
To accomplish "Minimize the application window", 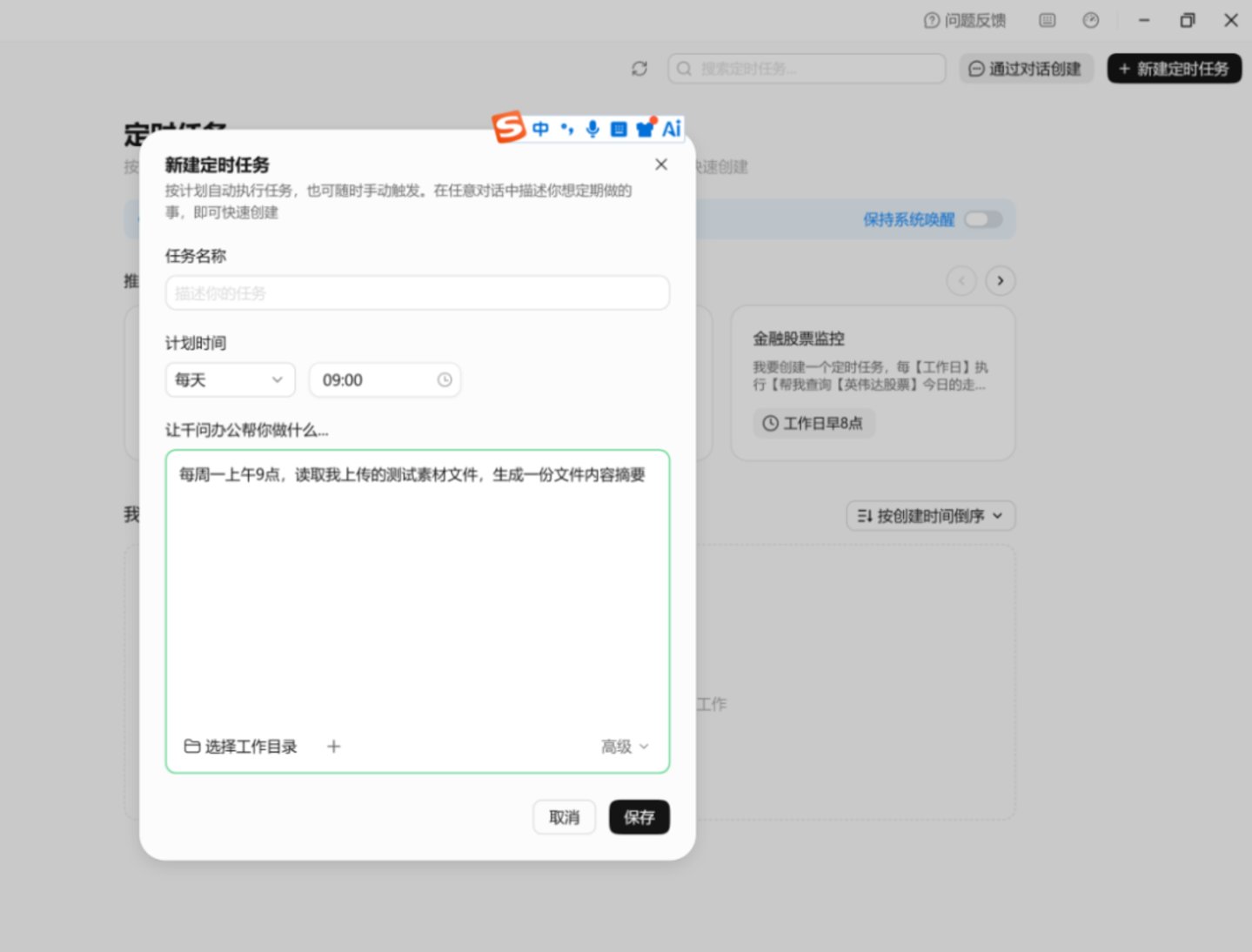I will 1144,20.
